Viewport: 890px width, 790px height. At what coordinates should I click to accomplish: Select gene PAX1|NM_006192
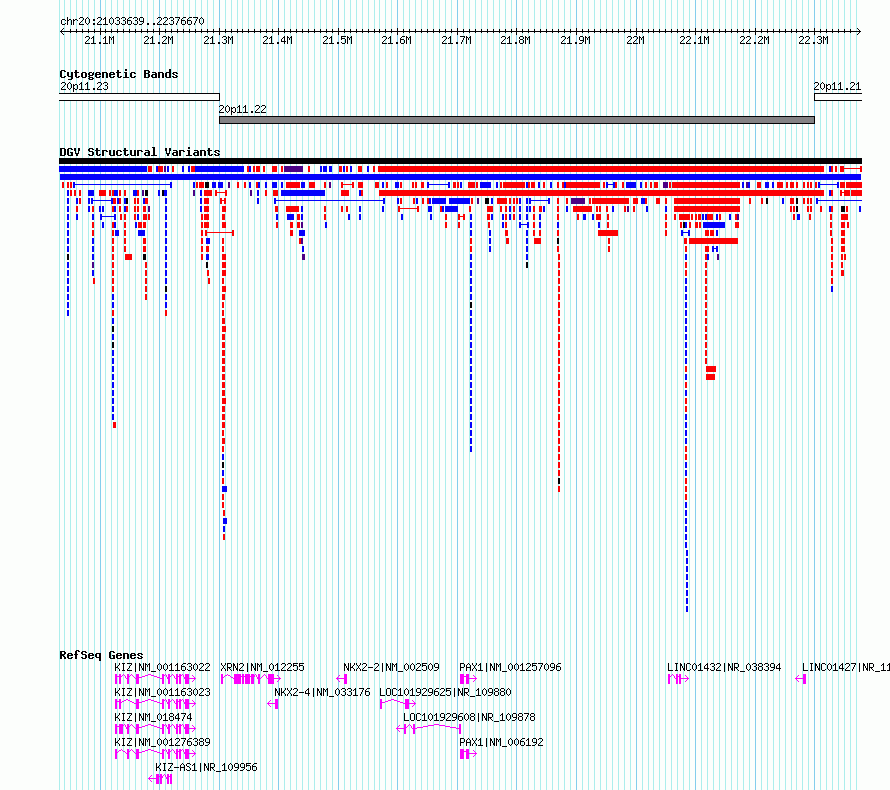[501, 742]
